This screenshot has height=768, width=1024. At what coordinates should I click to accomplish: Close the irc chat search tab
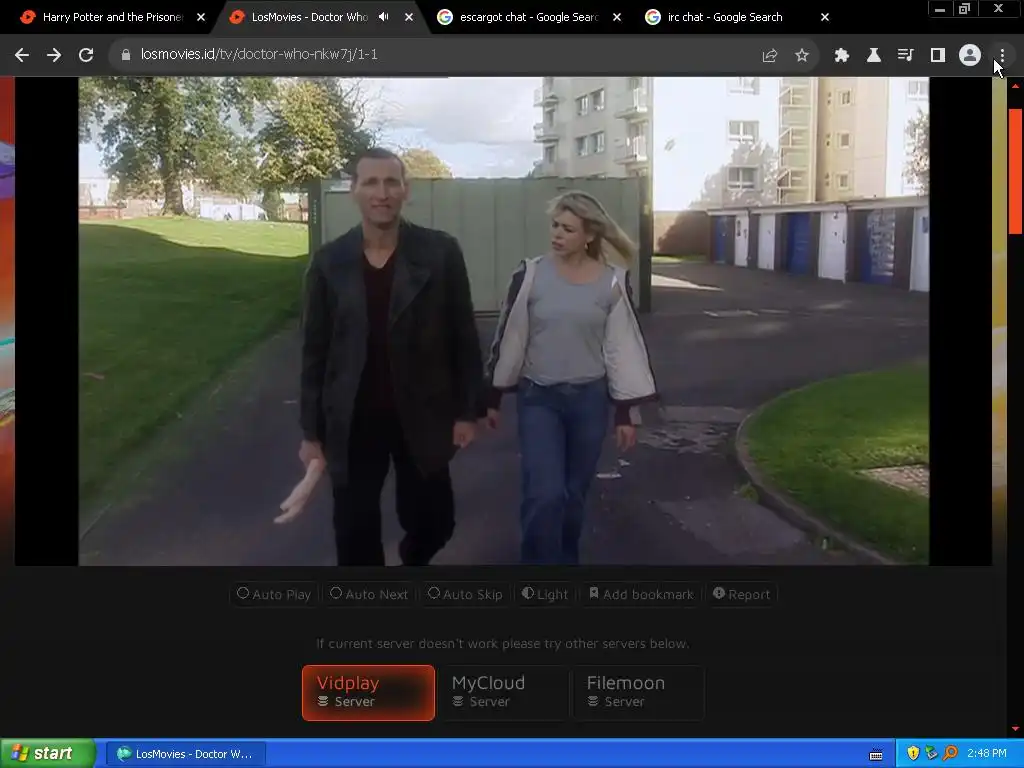coord(825,17)
